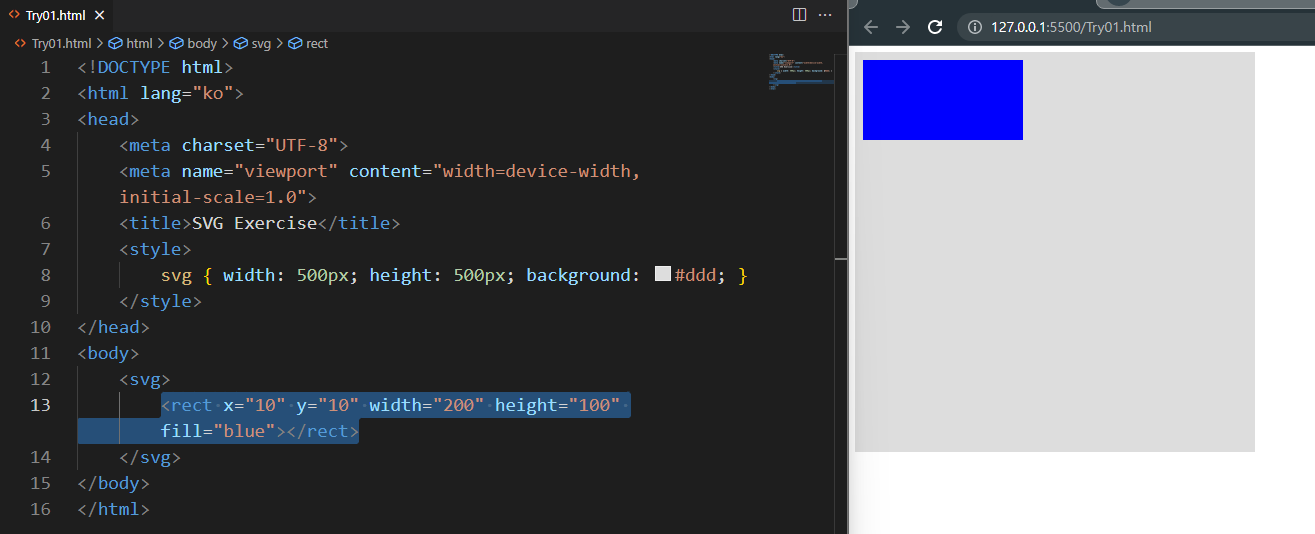The width and height of the screenshot is (1315, 534).
Task: Click the opening <style> tag
Action: click(x=155, y=249)
